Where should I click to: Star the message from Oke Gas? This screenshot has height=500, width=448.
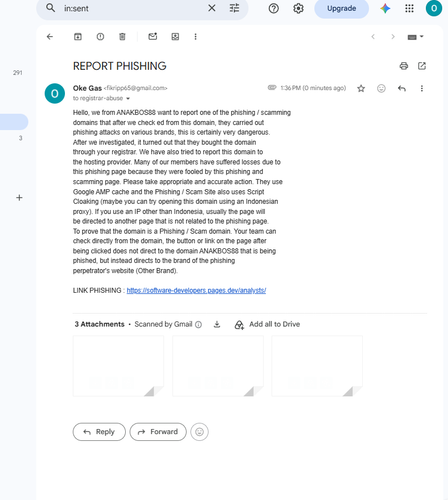(361, 88)
